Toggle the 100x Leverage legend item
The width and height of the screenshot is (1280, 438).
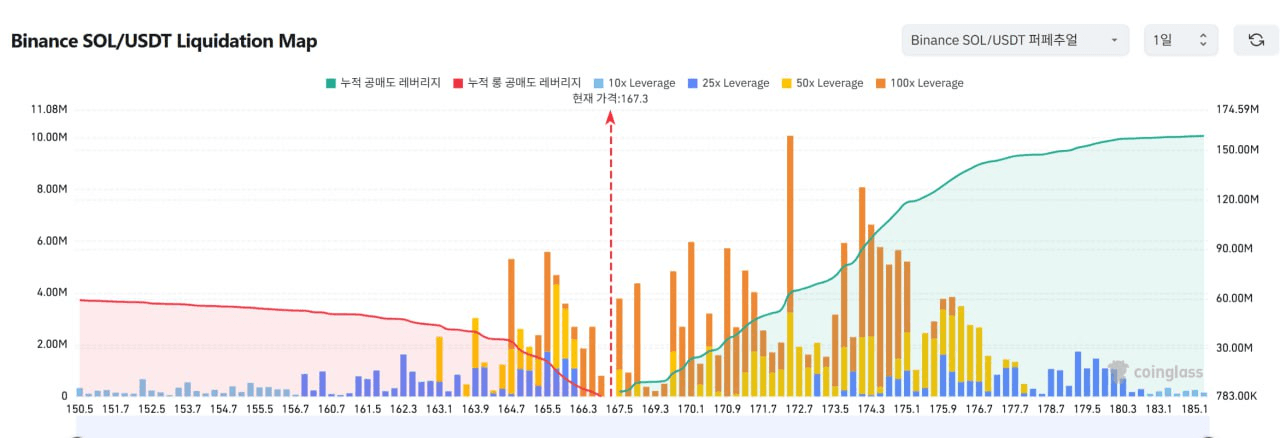tap(918, 83)
